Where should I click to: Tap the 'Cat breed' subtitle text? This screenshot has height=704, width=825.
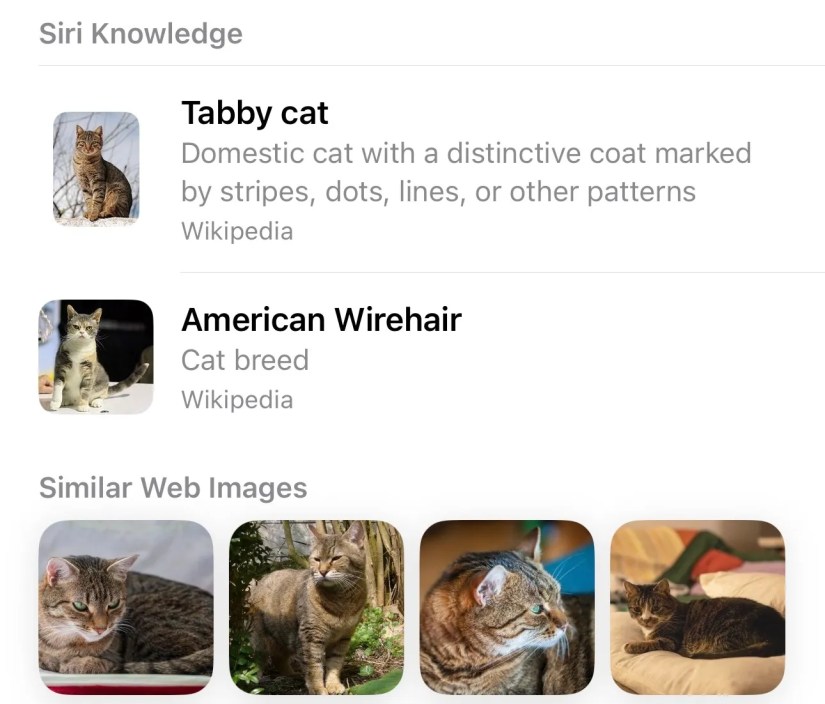point(245,360)
